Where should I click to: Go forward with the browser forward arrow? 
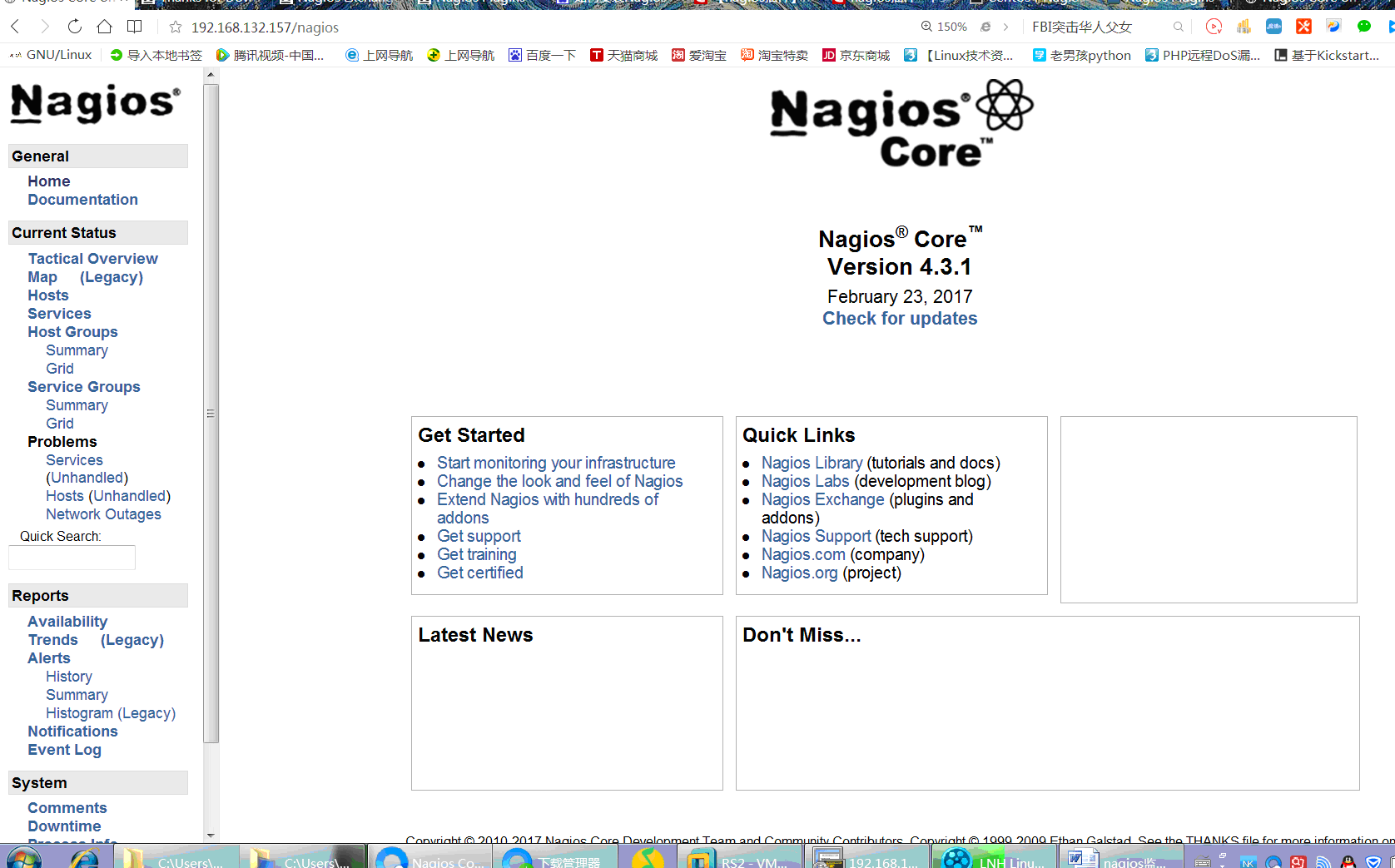45,27
